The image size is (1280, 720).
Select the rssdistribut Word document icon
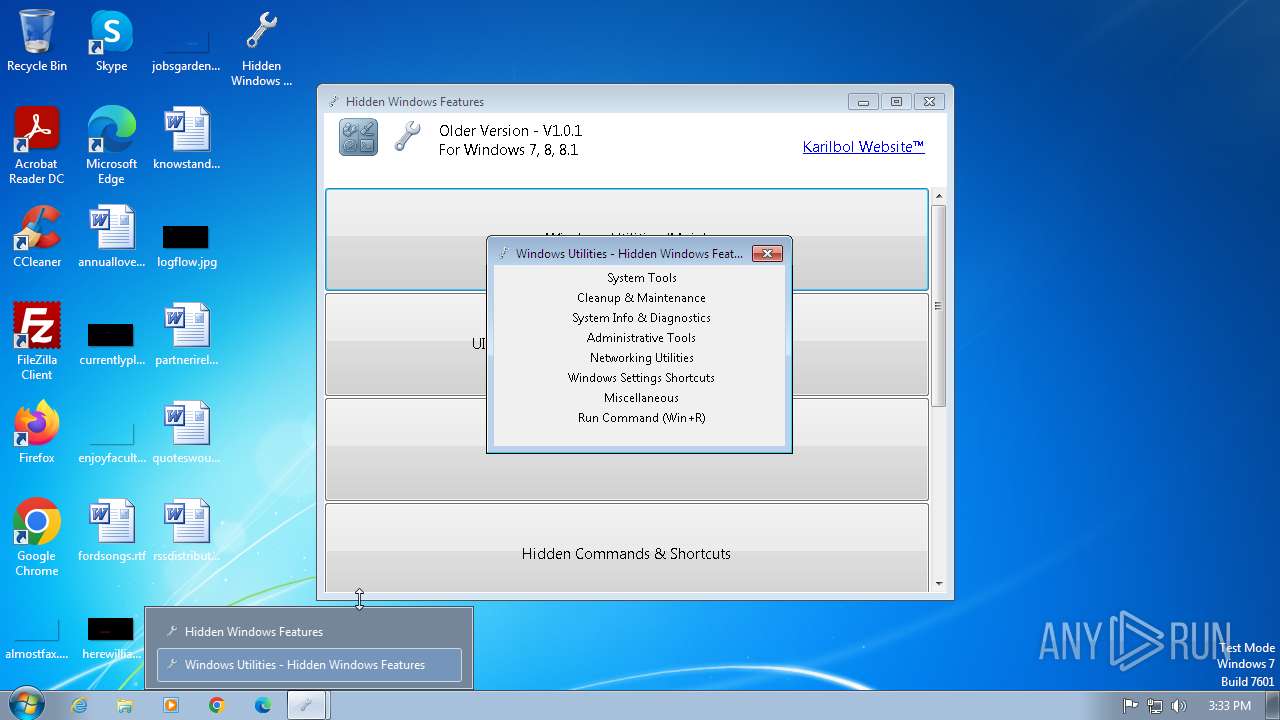pos(186,531)
